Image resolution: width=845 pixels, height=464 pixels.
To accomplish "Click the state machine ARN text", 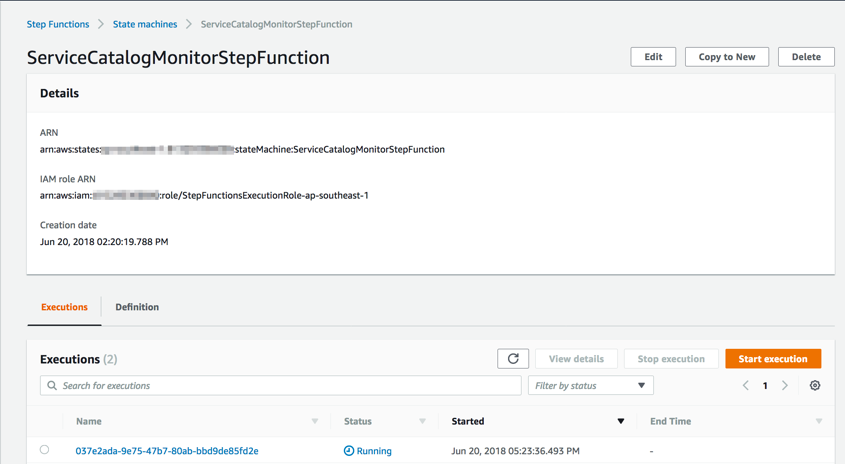I will click(x=242, y=149).
